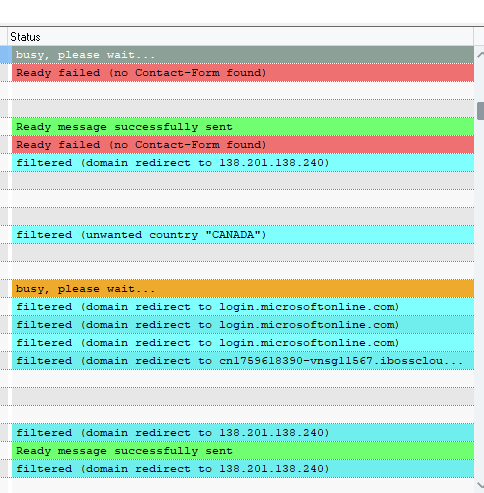Select the "Ready failed" row just below the gray busy row
The width and height of the screenshot is (484, 493).
(x=243, y=73)
